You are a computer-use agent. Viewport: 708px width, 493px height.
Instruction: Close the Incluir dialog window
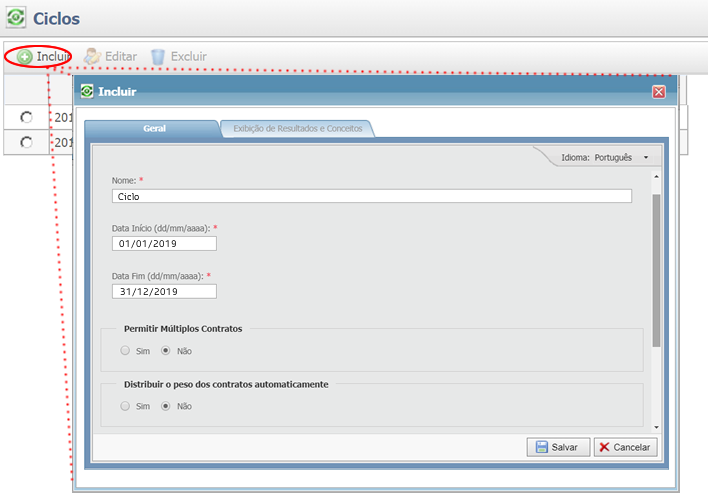658,92
